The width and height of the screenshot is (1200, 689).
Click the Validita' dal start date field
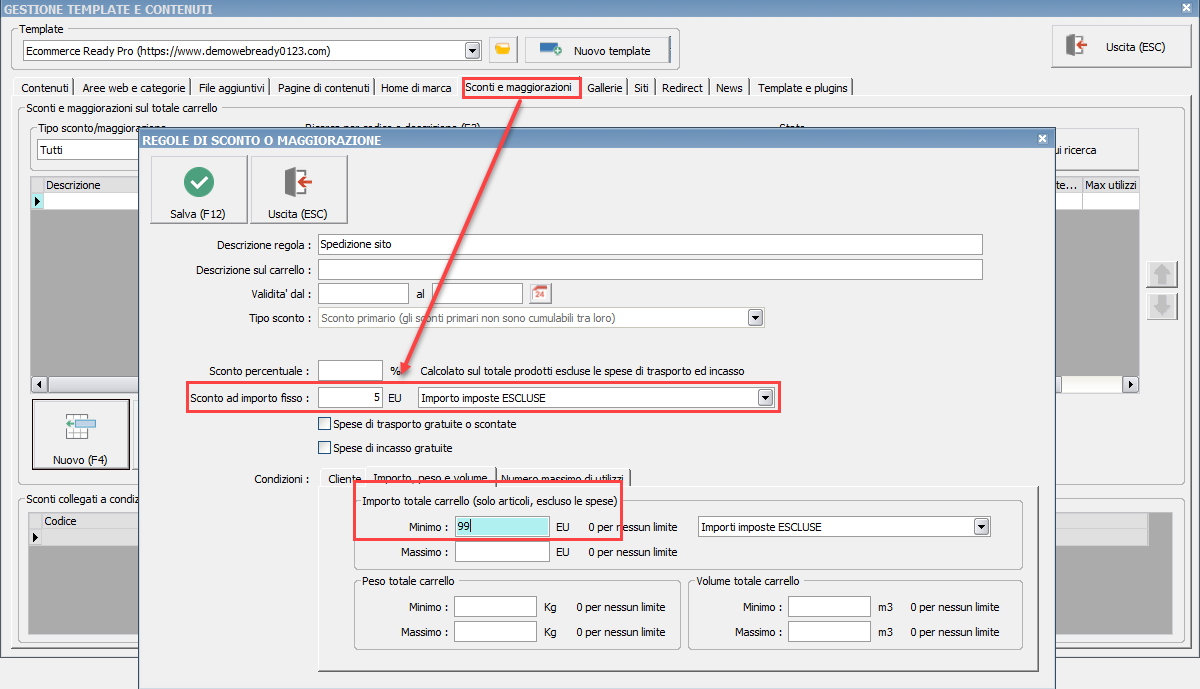coord(363,293)
